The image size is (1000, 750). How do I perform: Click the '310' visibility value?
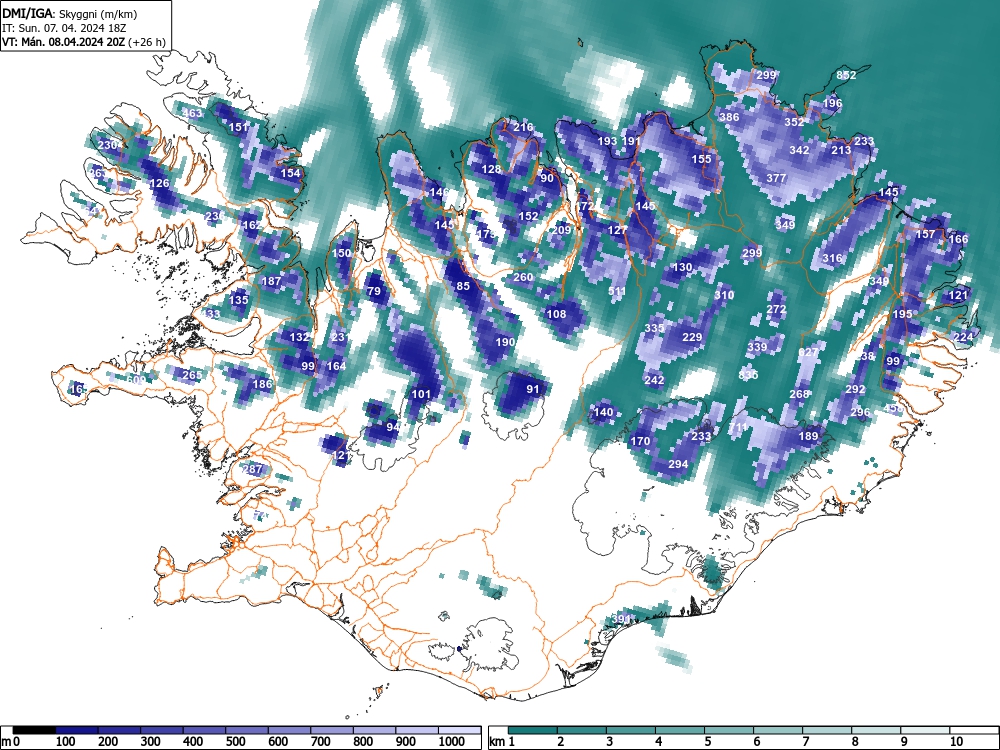pyautogui.click(x=724, y=295)
